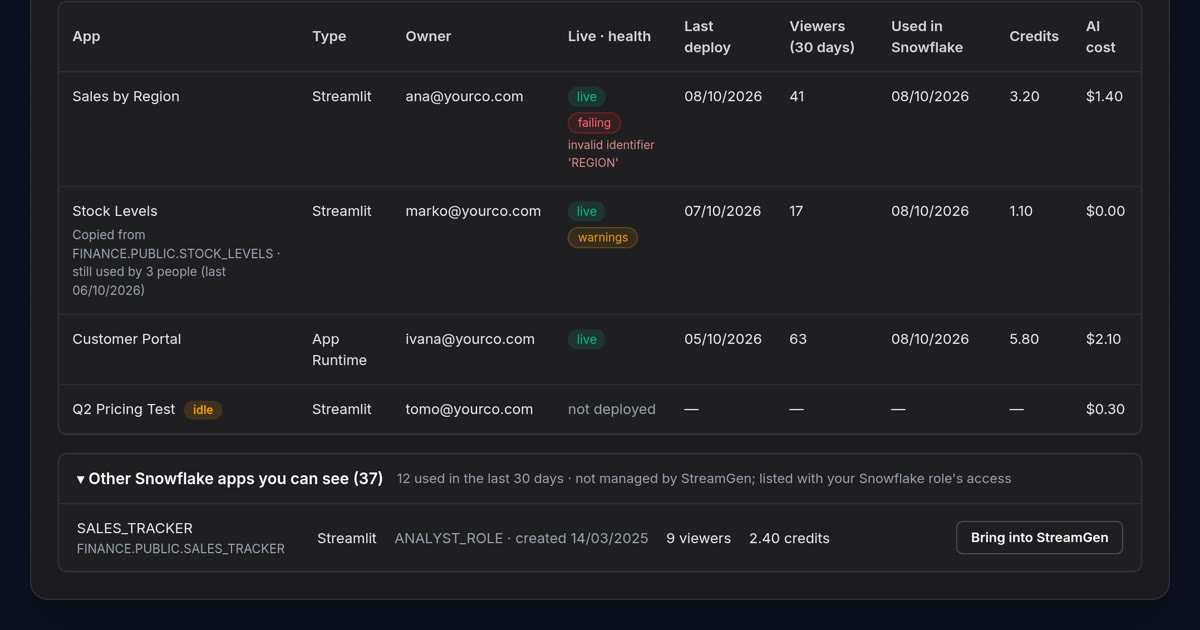Viewport: 1200px width, 630px height.
Task: Click the 63 viewers value for Customer Portal
Action: coord(798,340)
